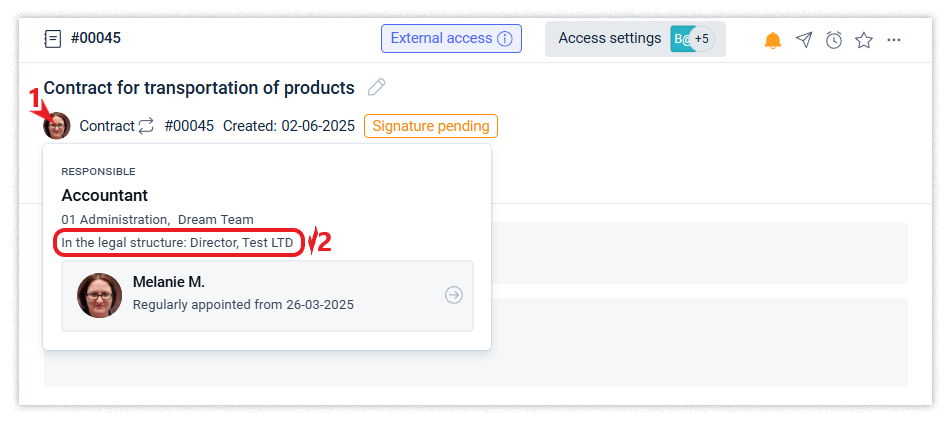Click the document icon beside #00045
Image resolution: width=950 pixels, height=423 pixels.
click(53, 39)
